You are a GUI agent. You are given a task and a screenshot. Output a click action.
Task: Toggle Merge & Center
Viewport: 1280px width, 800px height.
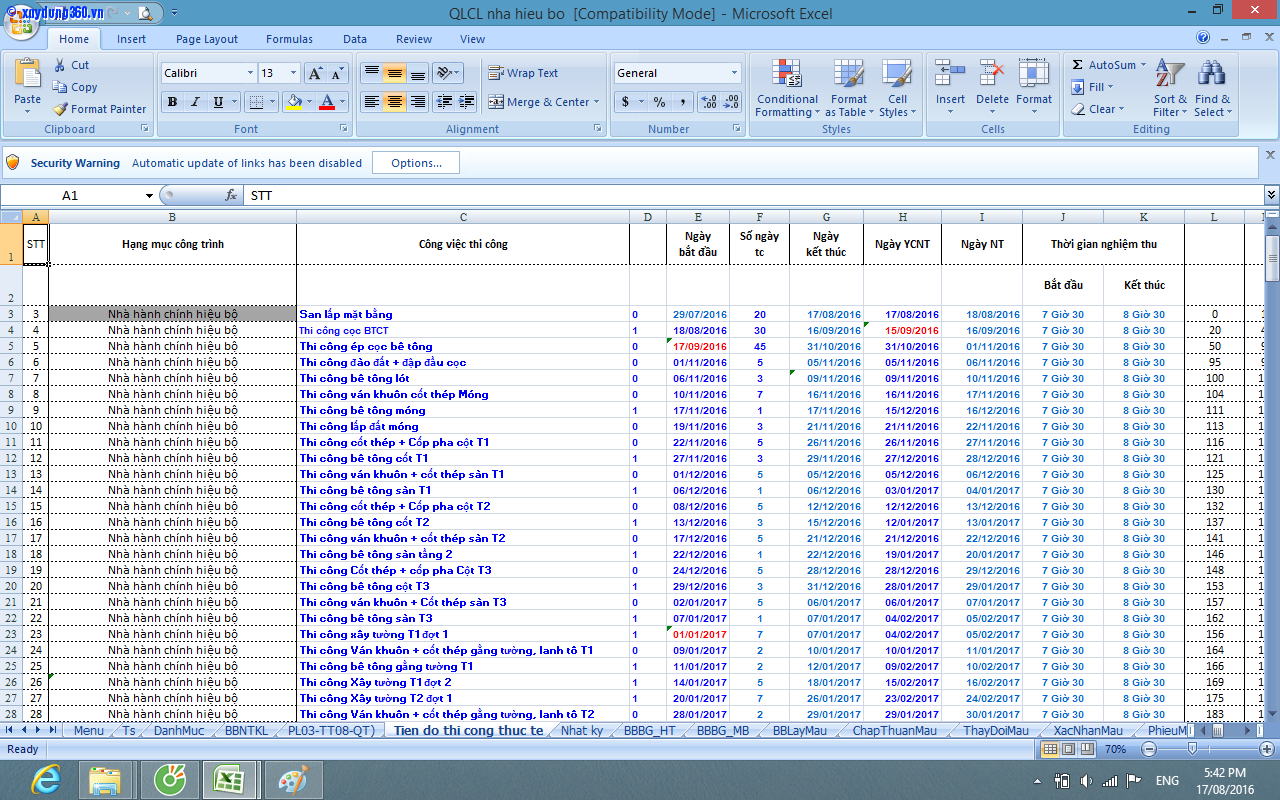(538, 102)
